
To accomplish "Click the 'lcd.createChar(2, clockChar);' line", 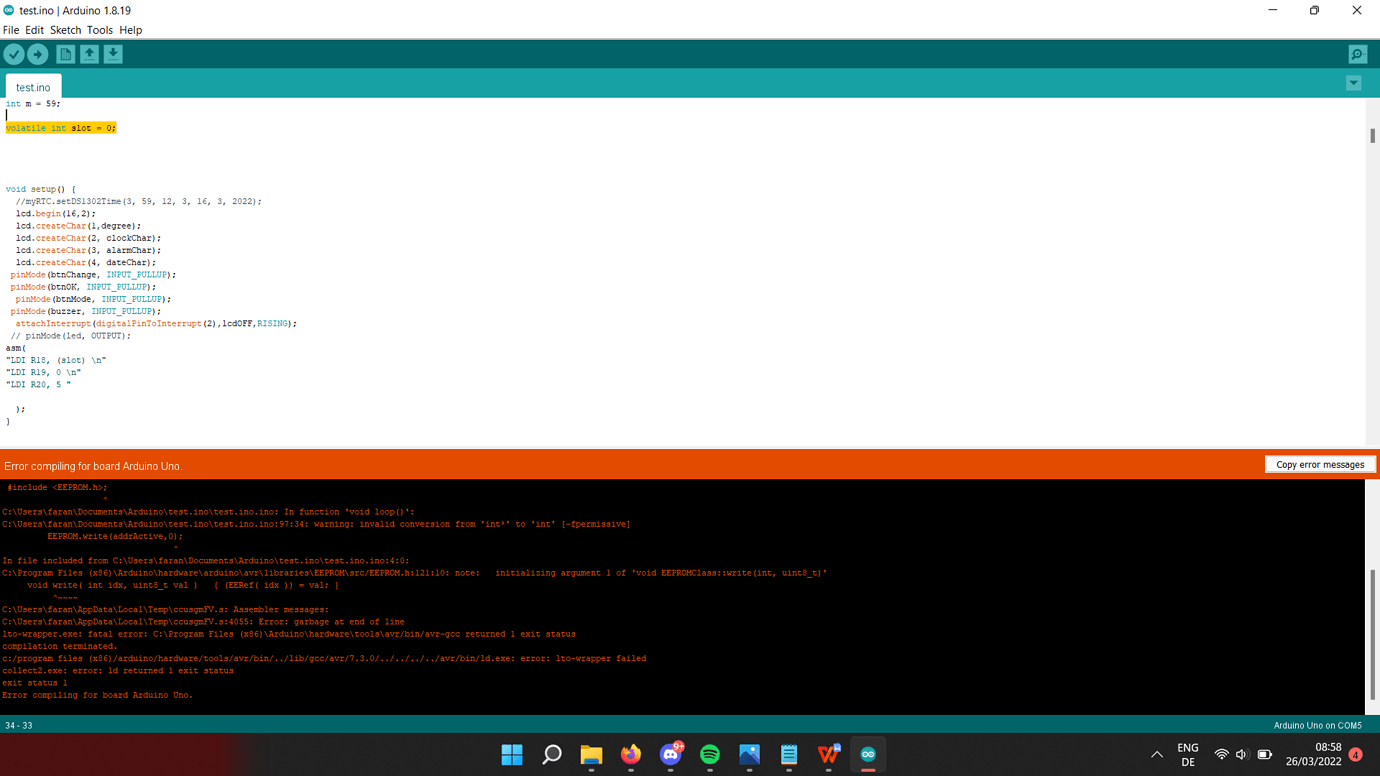I will tap(88, 238).
